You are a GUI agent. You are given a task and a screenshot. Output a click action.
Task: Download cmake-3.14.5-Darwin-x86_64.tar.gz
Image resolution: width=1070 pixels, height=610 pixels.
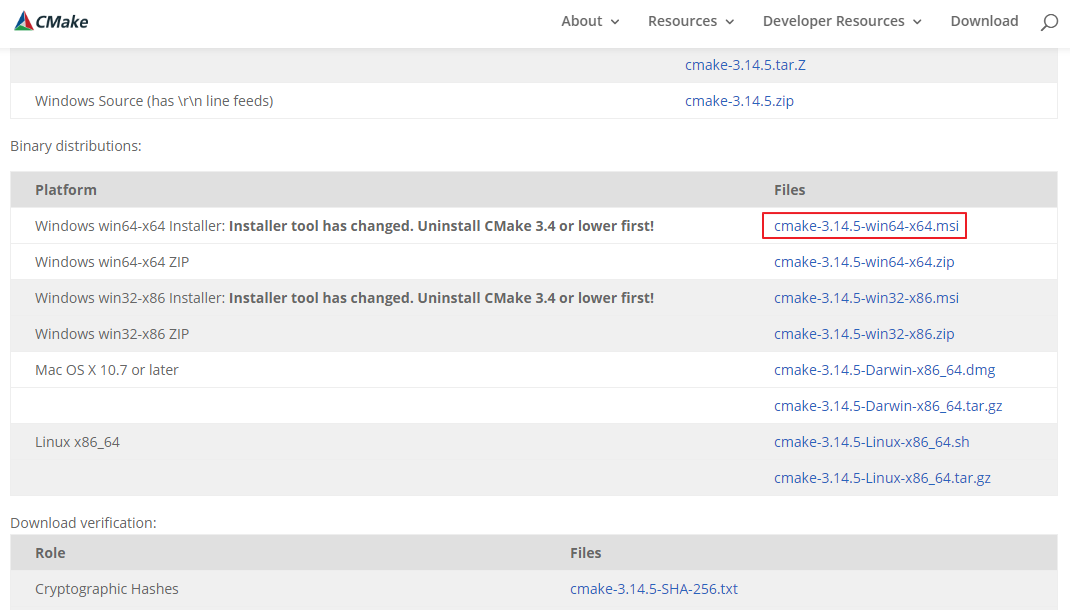[x=888, y=406]
